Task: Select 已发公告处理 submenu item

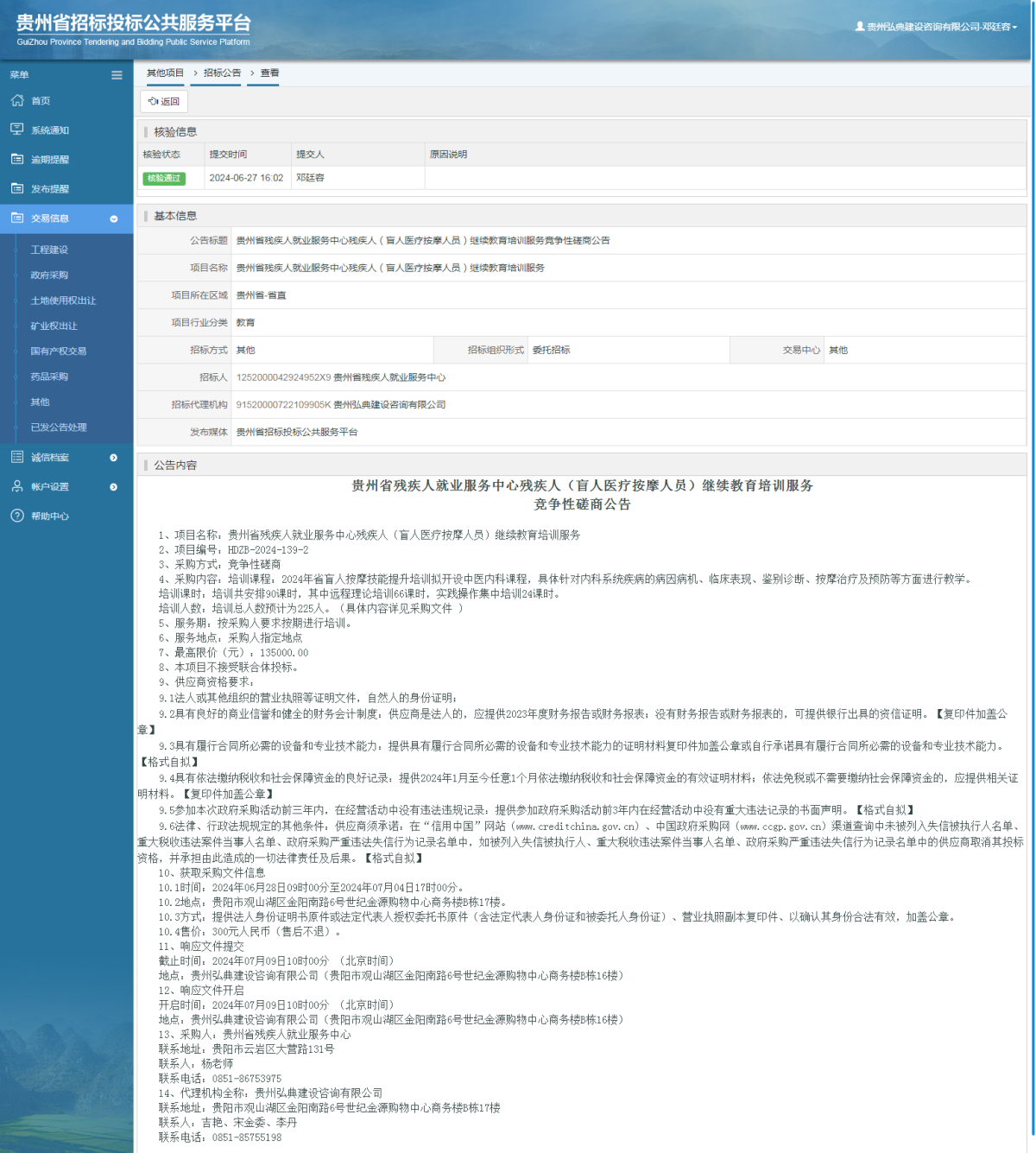Action: click(x=59, y=427)
